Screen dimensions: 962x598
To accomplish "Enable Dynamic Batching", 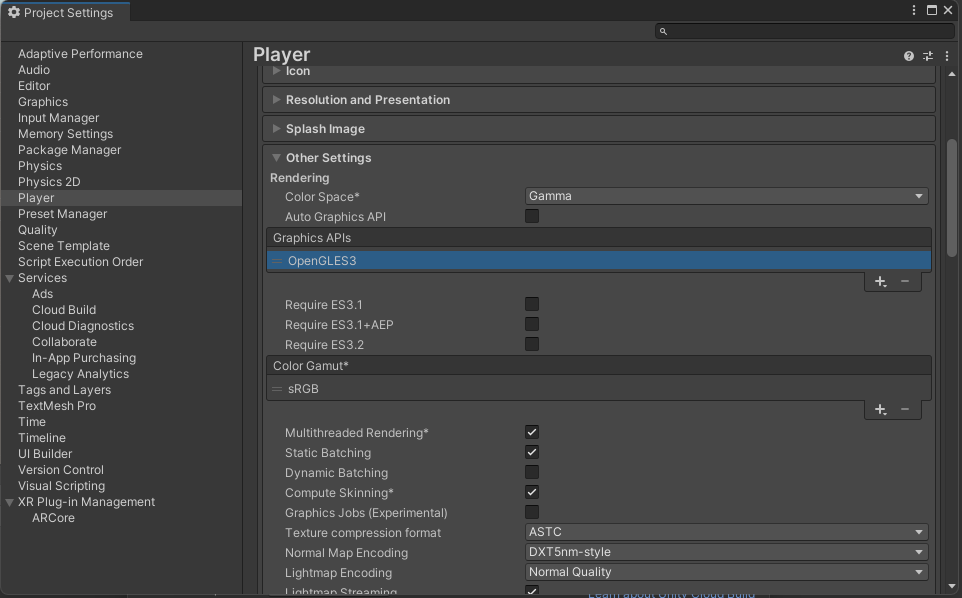I will click(532, 472).
